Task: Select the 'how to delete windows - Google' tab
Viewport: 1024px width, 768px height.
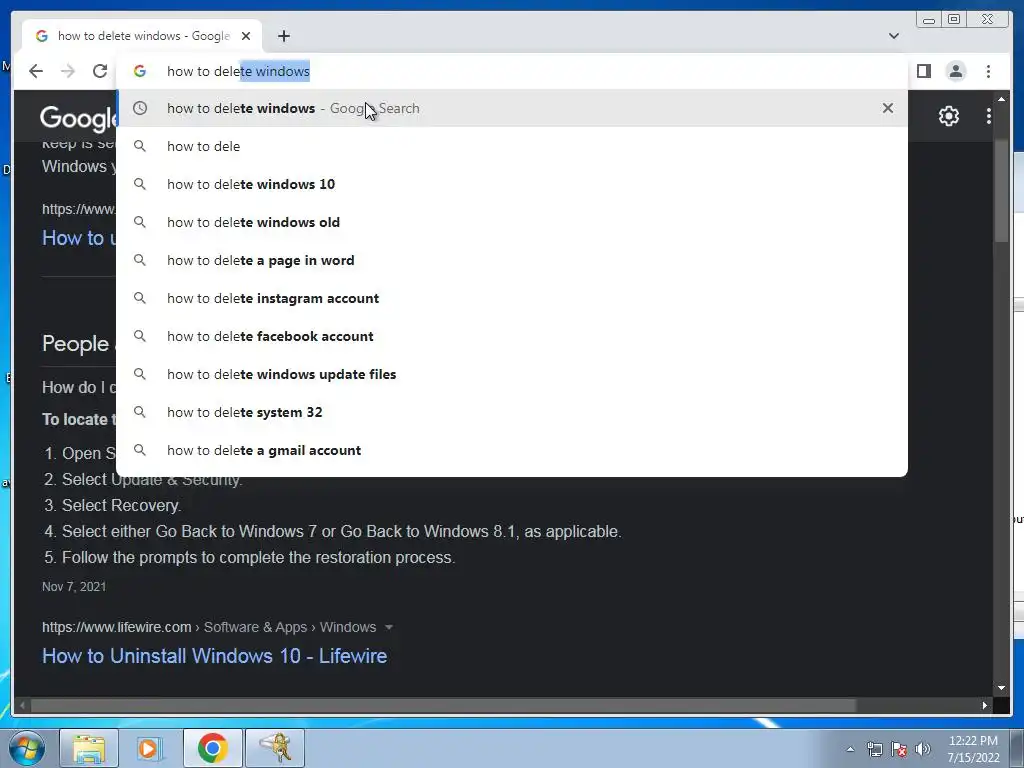Action: coord(142,36)
